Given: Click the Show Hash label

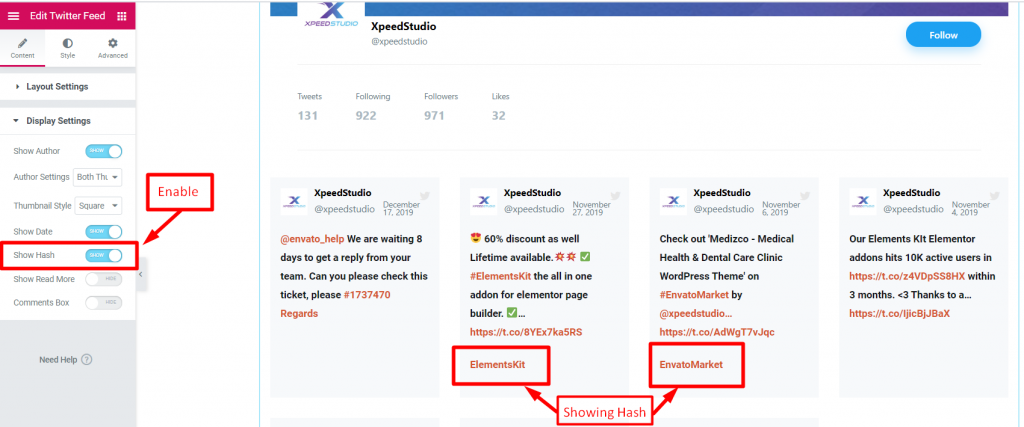Looking at the screenshot, I should 34,255.
